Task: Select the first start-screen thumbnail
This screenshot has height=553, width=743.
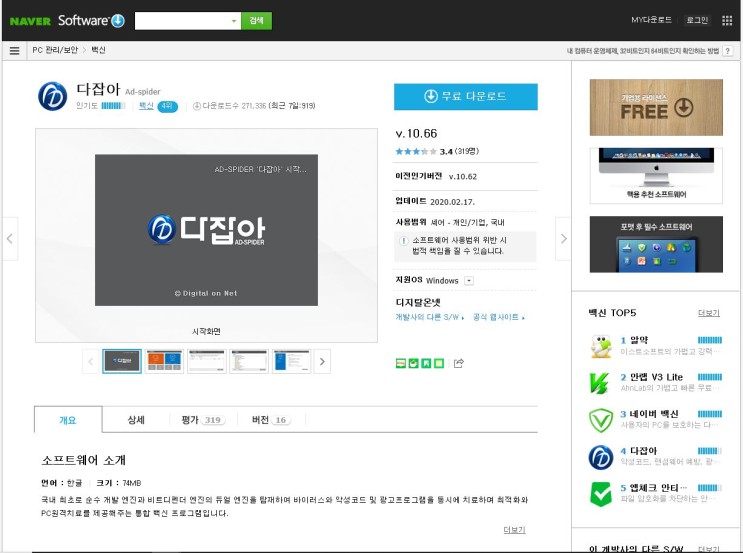Action: [122, 362]
